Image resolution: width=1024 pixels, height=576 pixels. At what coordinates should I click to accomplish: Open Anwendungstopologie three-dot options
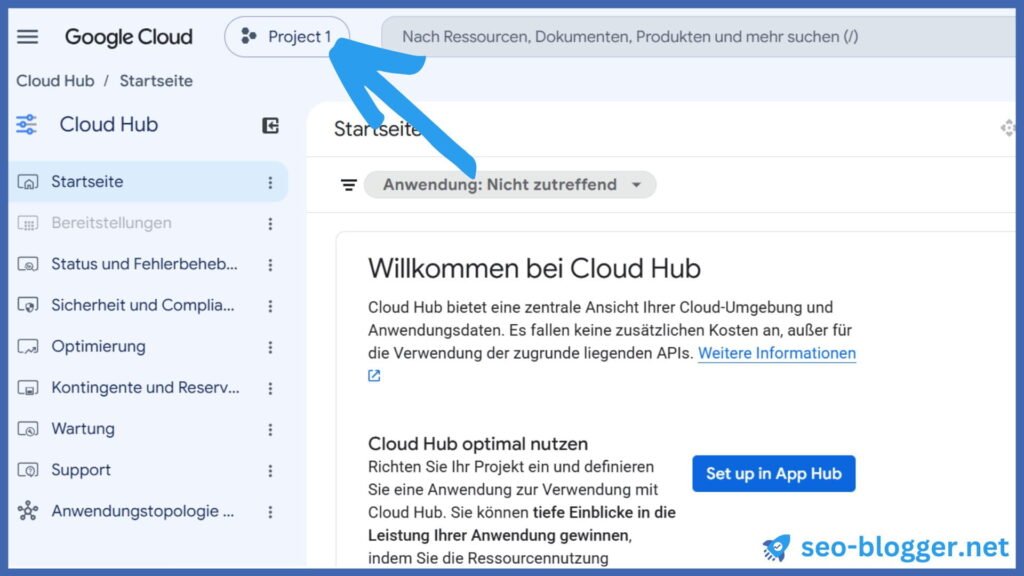(270, 511)
